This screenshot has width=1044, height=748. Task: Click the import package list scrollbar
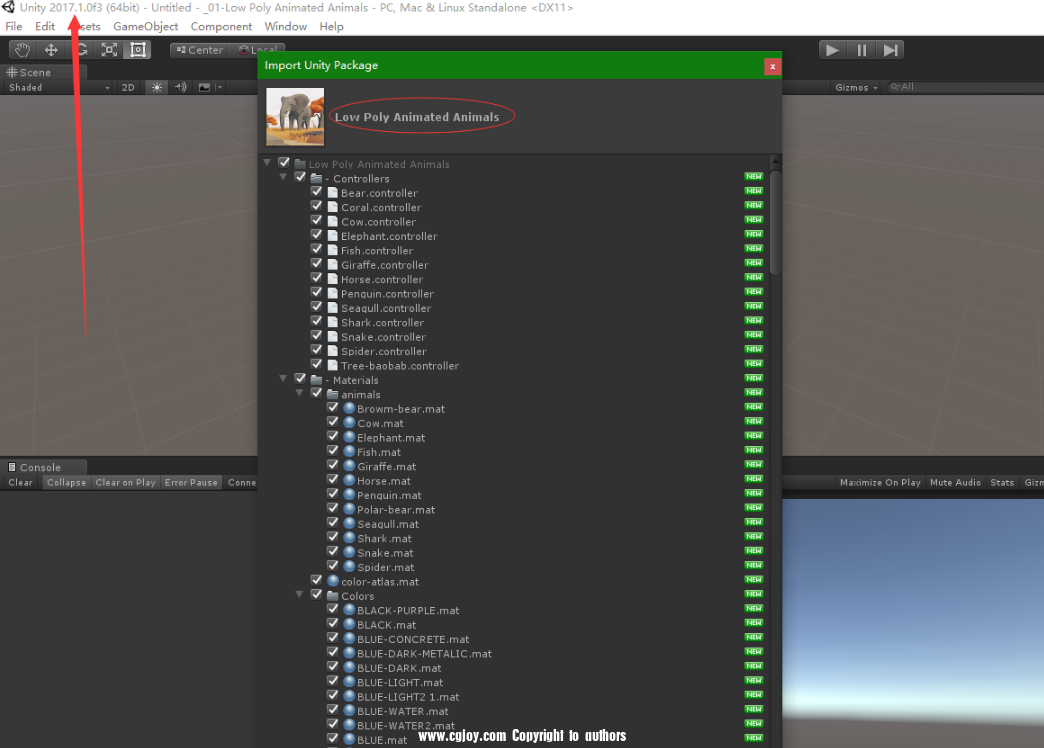[x=775, y=220]
